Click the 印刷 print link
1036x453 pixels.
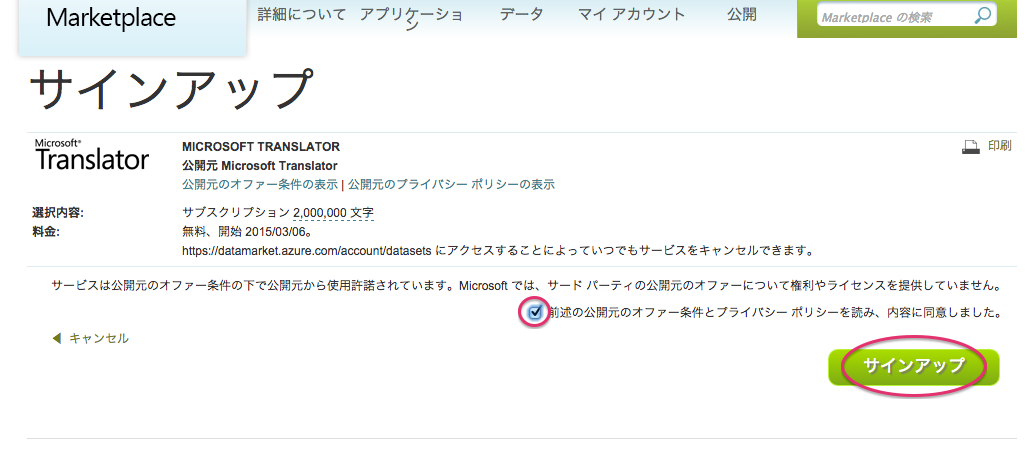[999, 147]
